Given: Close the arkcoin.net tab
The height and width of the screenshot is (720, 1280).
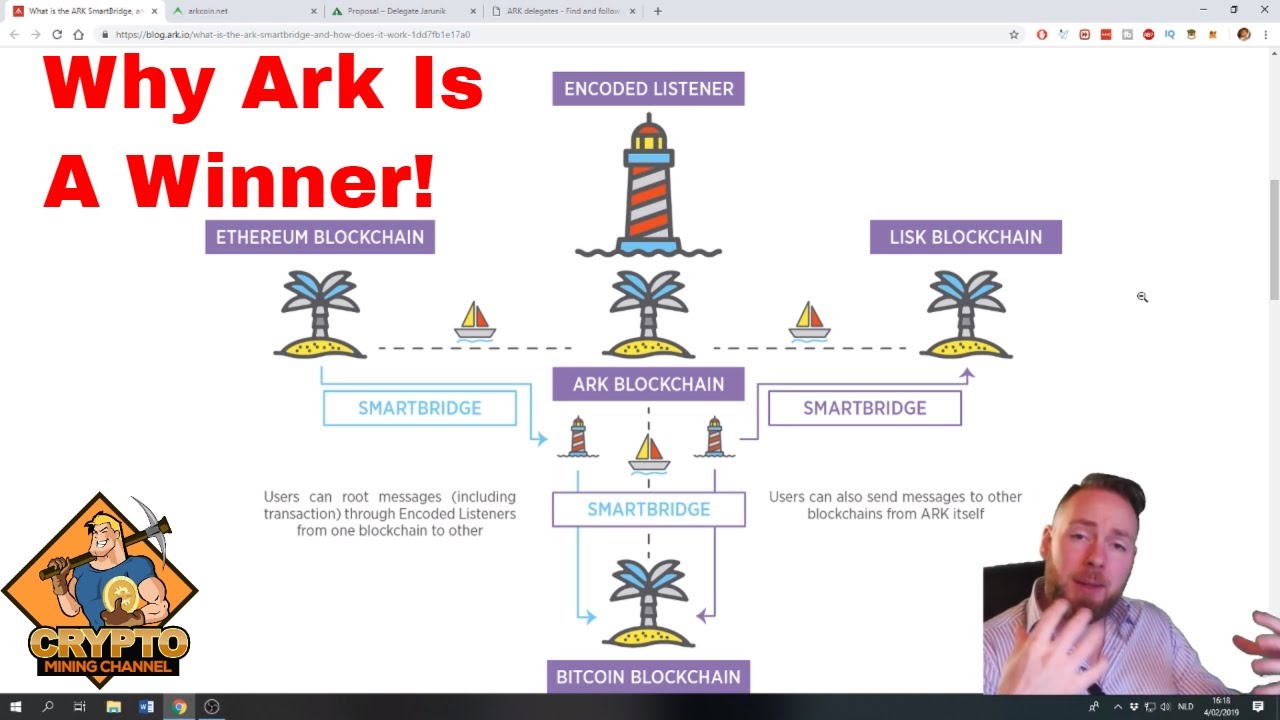Looking at the screenshot, I should coord(313,11).
